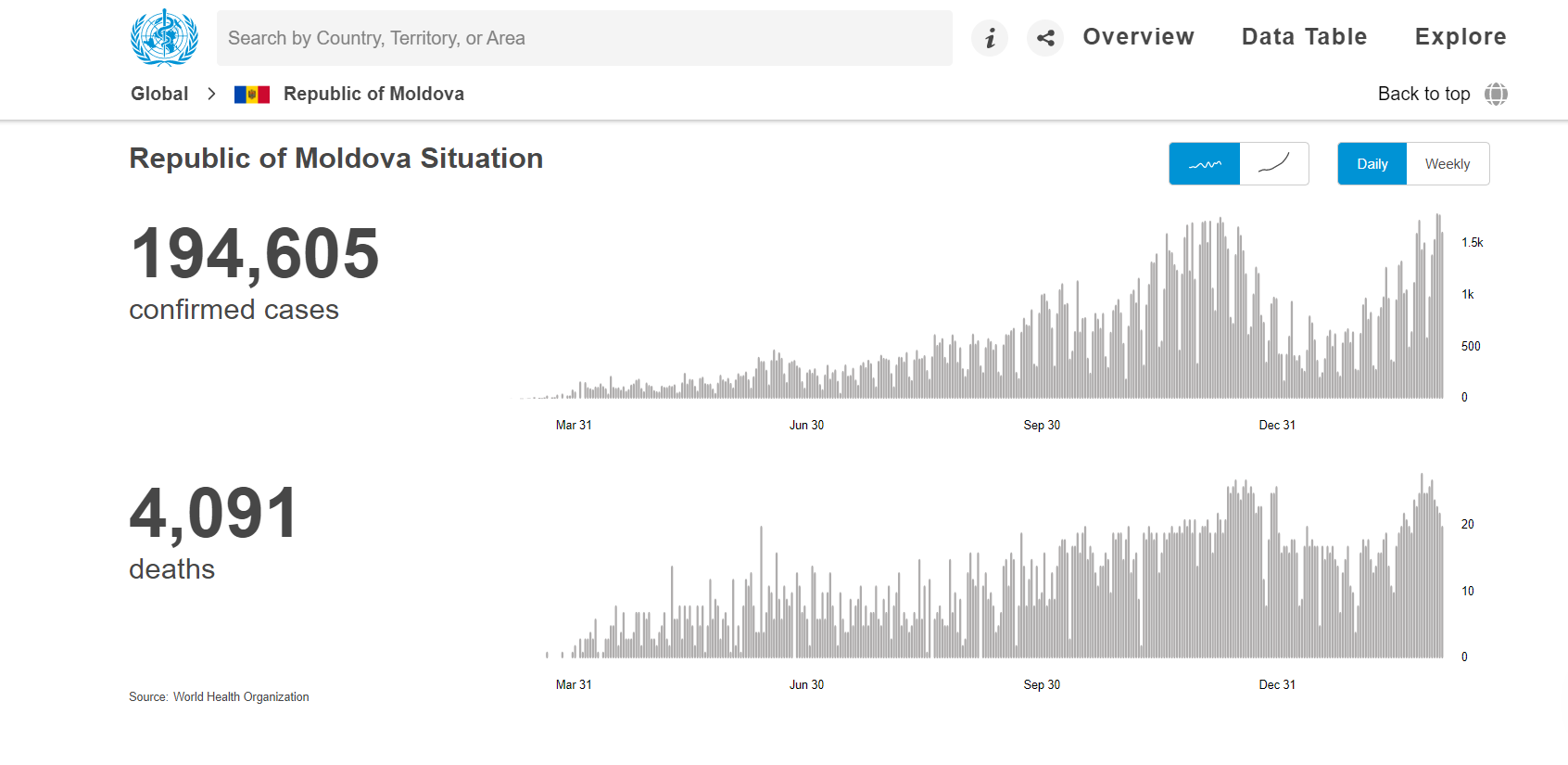The image size is (1568, 765).
Task: Switch chart to Weekly view
Action: pos(1447,164)
